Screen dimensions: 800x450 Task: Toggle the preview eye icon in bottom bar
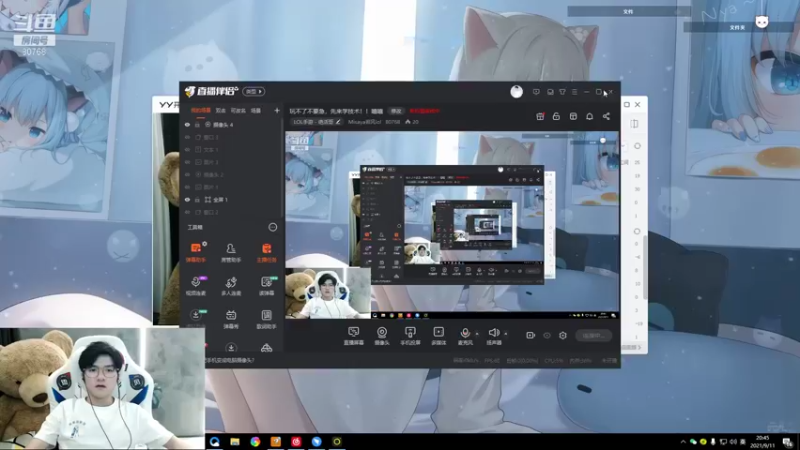(547, 335)
